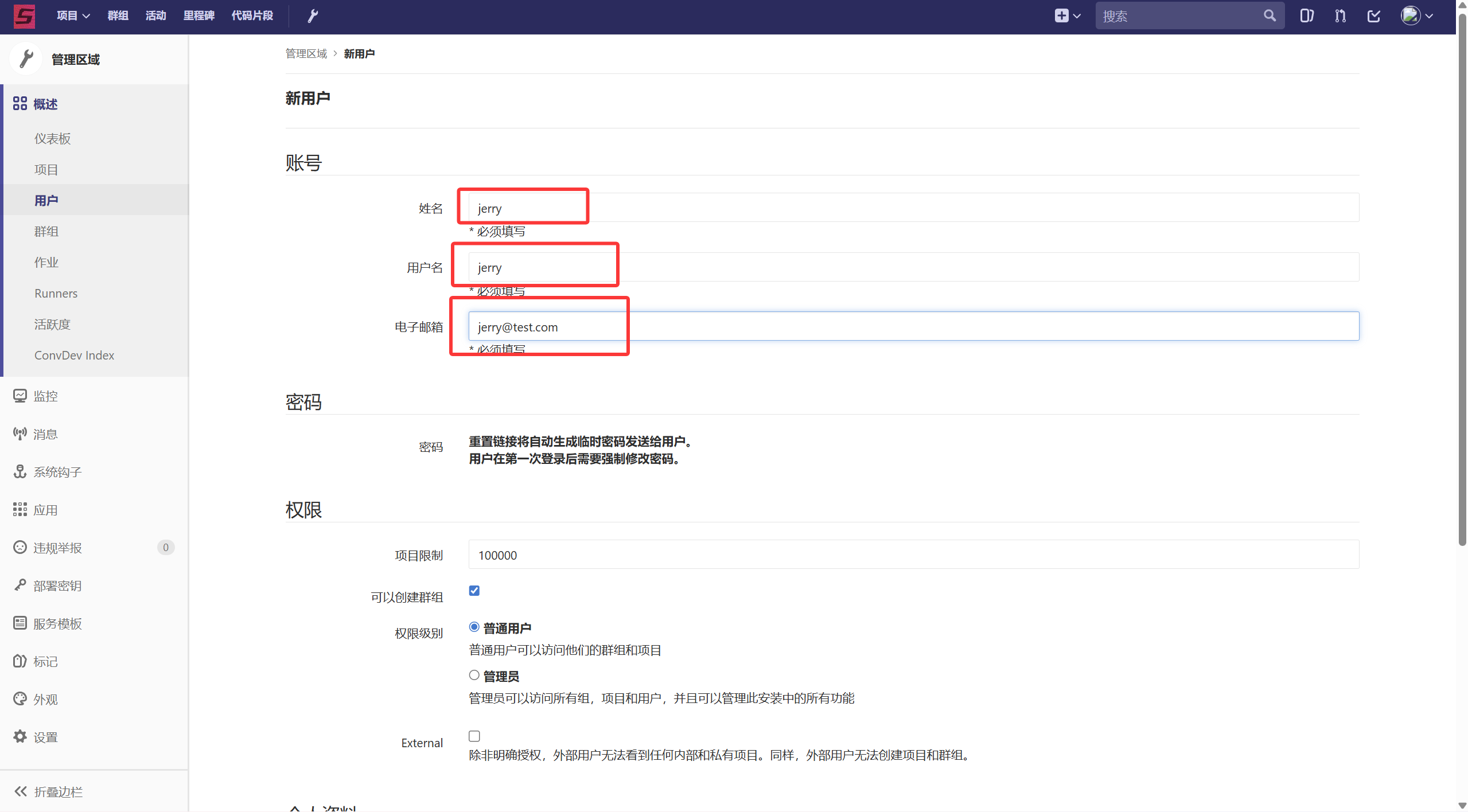Click the 设置 sidebar link text
1468x812 pixels.
(45, 737)
